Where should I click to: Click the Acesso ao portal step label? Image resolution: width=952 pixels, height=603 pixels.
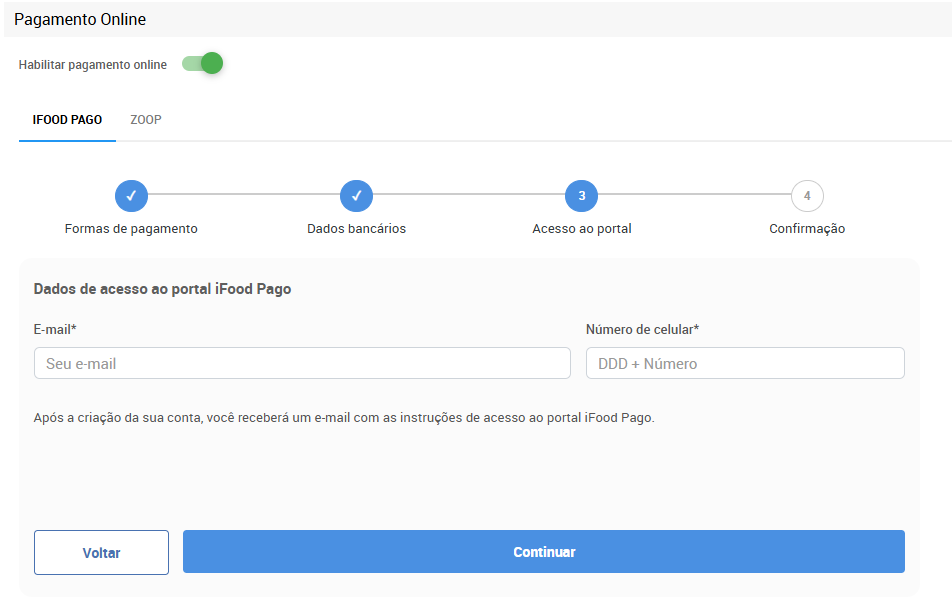(582, 229)
